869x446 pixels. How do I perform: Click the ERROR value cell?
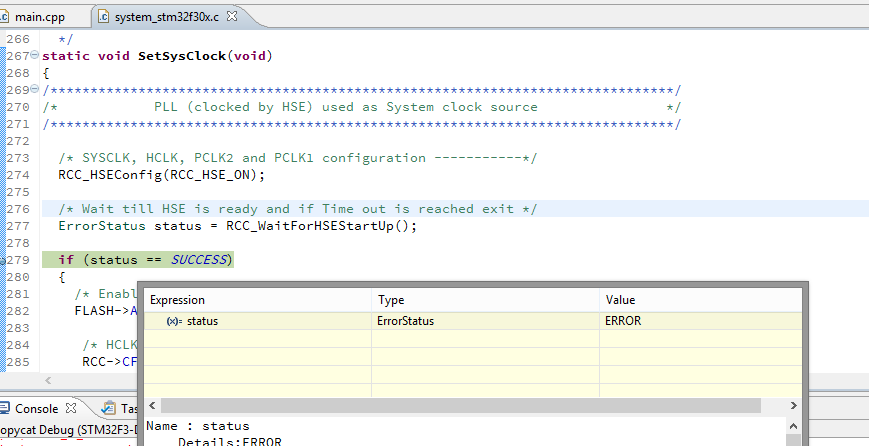click(x=623, y=321)
